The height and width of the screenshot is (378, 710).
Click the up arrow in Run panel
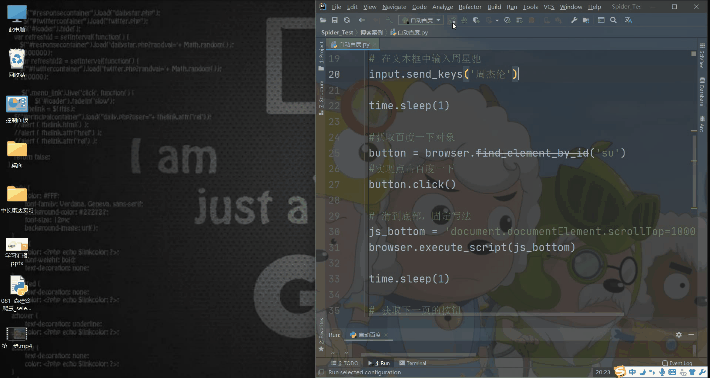point(332,353)
